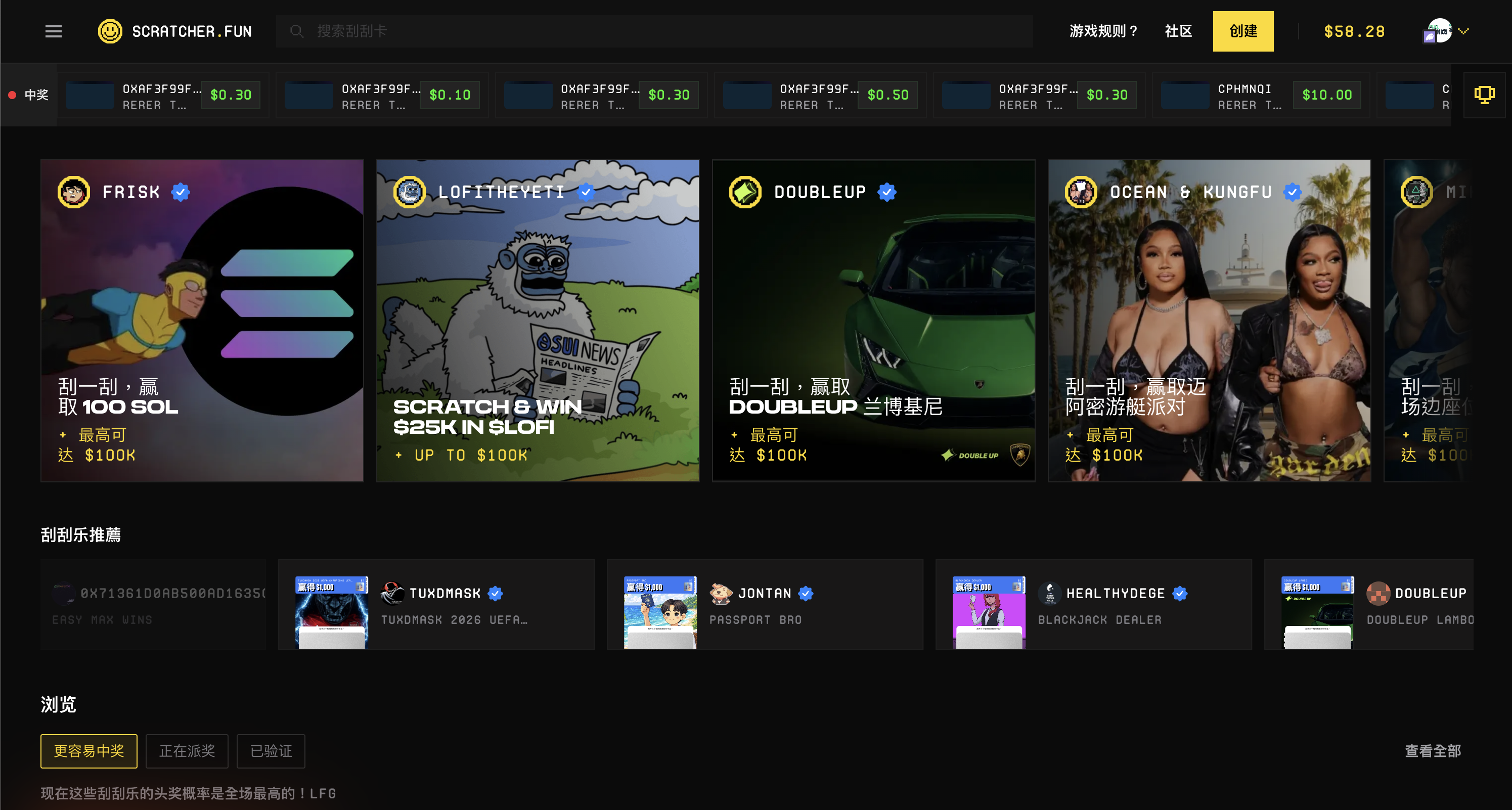Switch to the 已验证 tab

coord(271,751)
